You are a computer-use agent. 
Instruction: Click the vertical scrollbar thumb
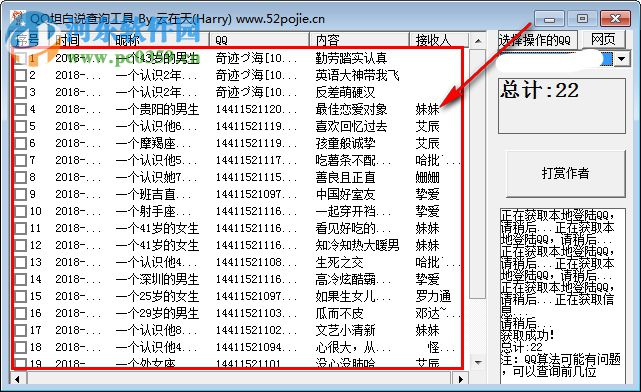(477, 174)
